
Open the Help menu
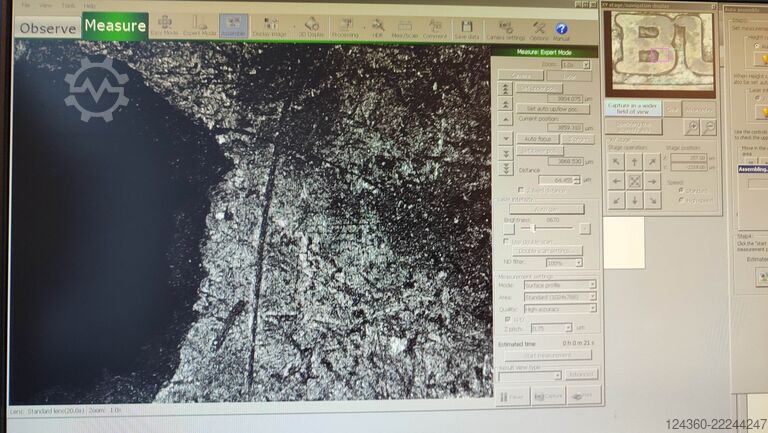tap(90, 6)
